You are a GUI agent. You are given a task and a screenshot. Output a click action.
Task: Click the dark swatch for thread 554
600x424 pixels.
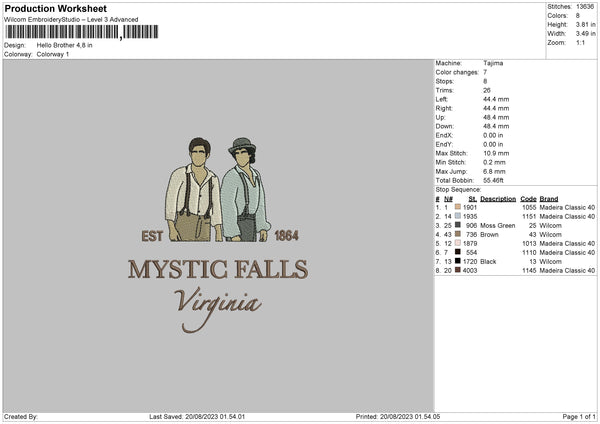coord(458,252)
